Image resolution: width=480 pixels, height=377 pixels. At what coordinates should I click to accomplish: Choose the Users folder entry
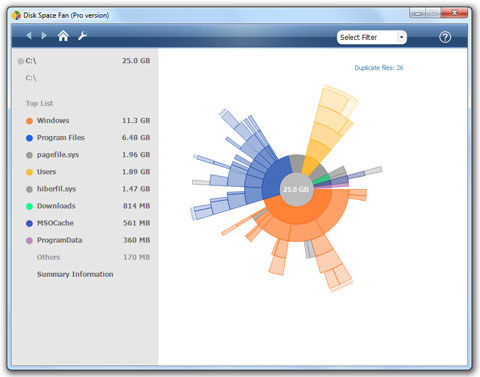88,172
